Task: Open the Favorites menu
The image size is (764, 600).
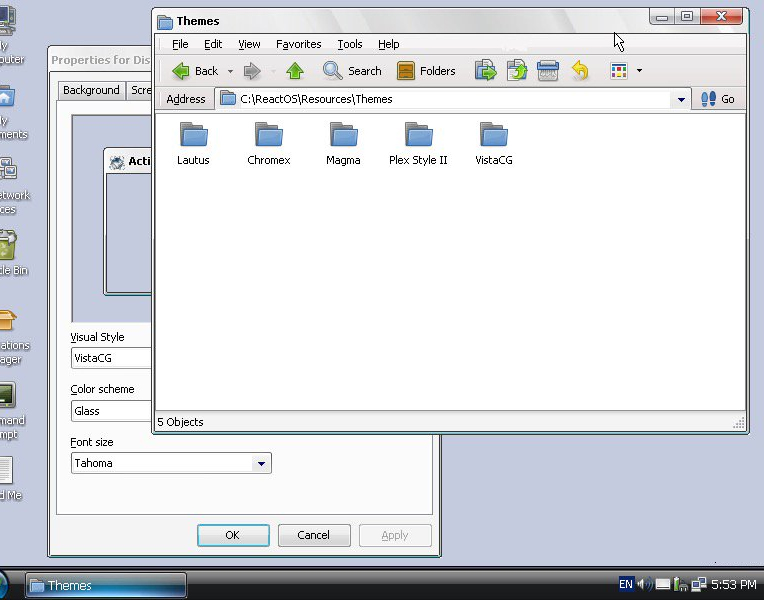Action: tap(299, 44)
